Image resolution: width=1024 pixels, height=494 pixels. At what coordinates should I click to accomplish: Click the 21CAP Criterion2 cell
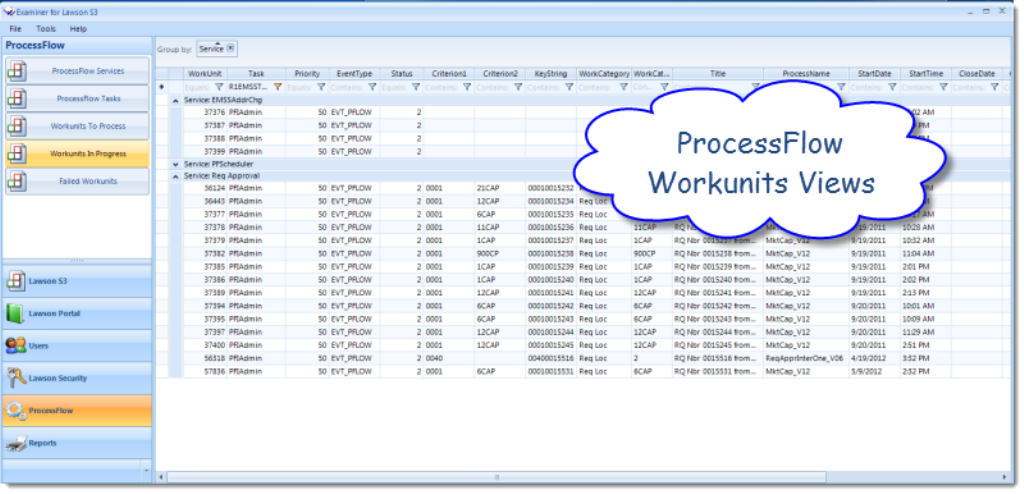(x=500, y=188)
